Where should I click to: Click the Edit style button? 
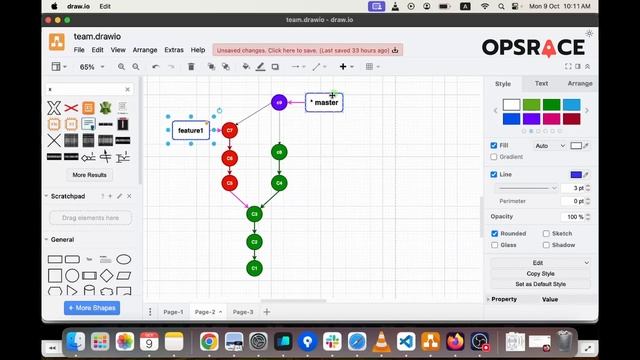(x=540, y=263)
